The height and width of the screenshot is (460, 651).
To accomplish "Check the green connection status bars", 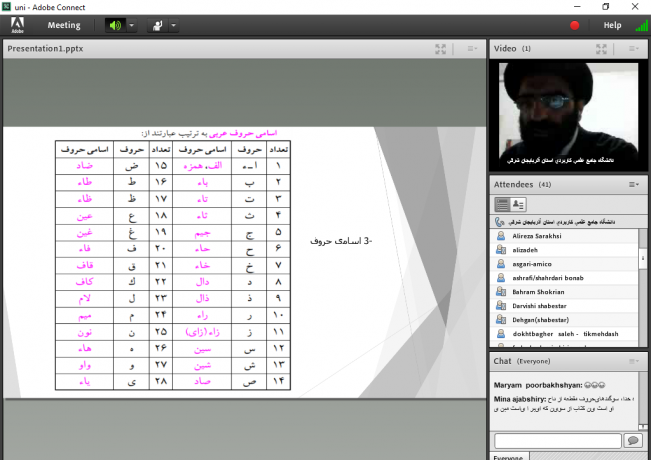I will point(639,25).
